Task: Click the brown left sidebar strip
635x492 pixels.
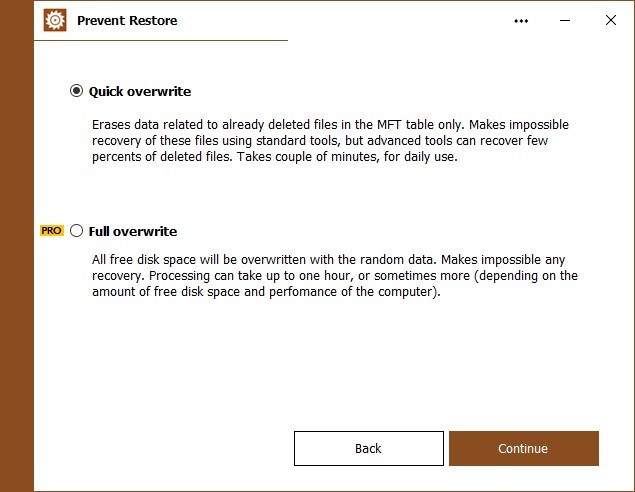Action: tap(17, 246)
